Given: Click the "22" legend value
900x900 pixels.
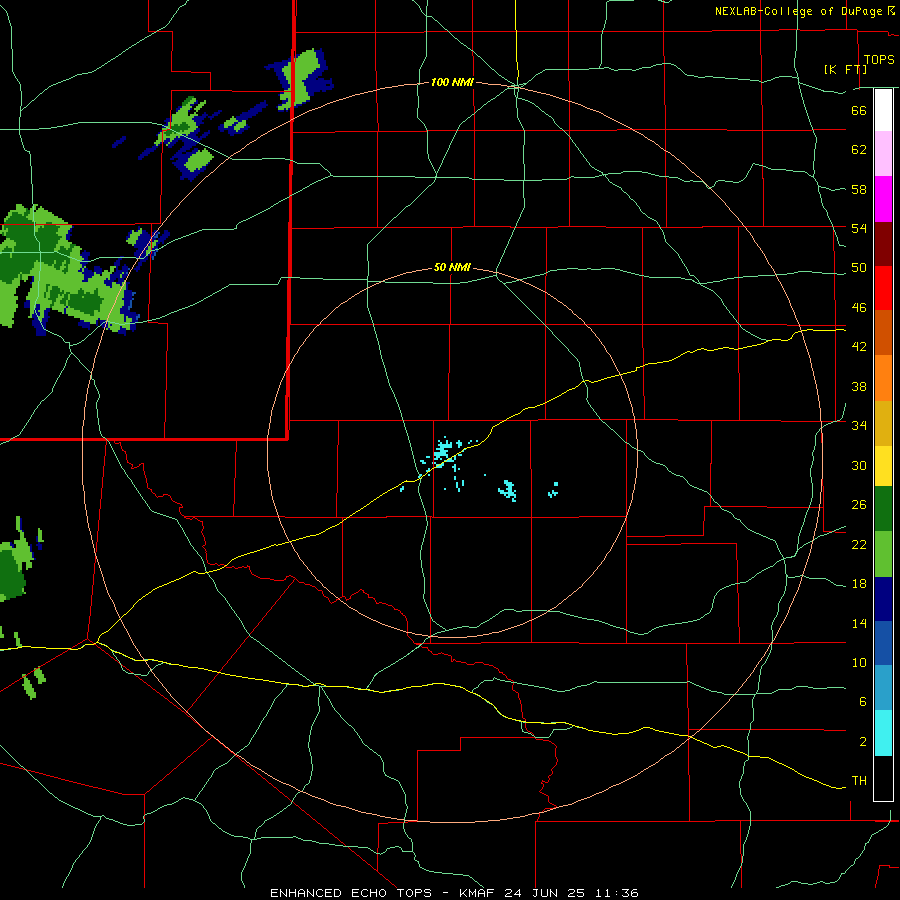Looking at the screenshot, I should [859, 544].
